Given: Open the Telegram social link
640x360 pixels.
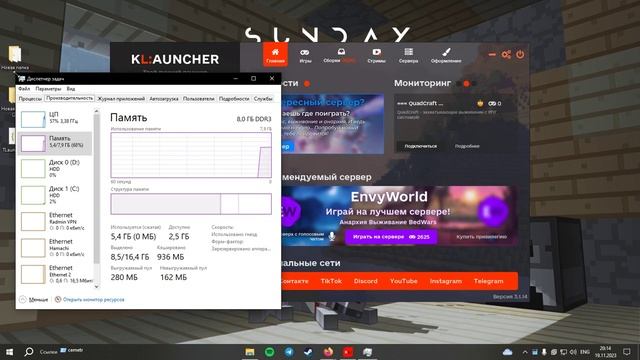Looking at the screenshot, I should 488,281.
